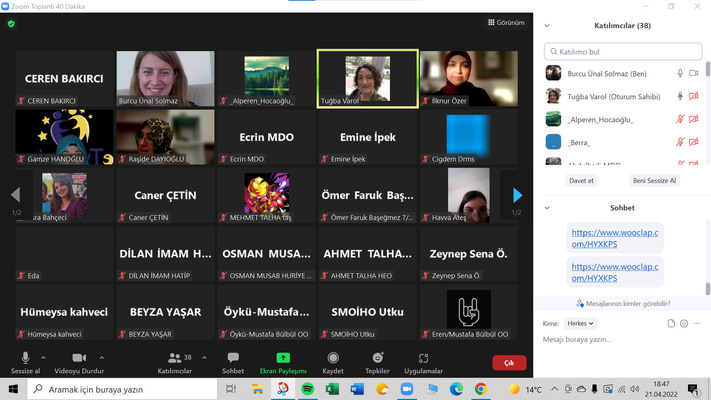Open Spotify from the taskbar

click(x=307, y=389)
